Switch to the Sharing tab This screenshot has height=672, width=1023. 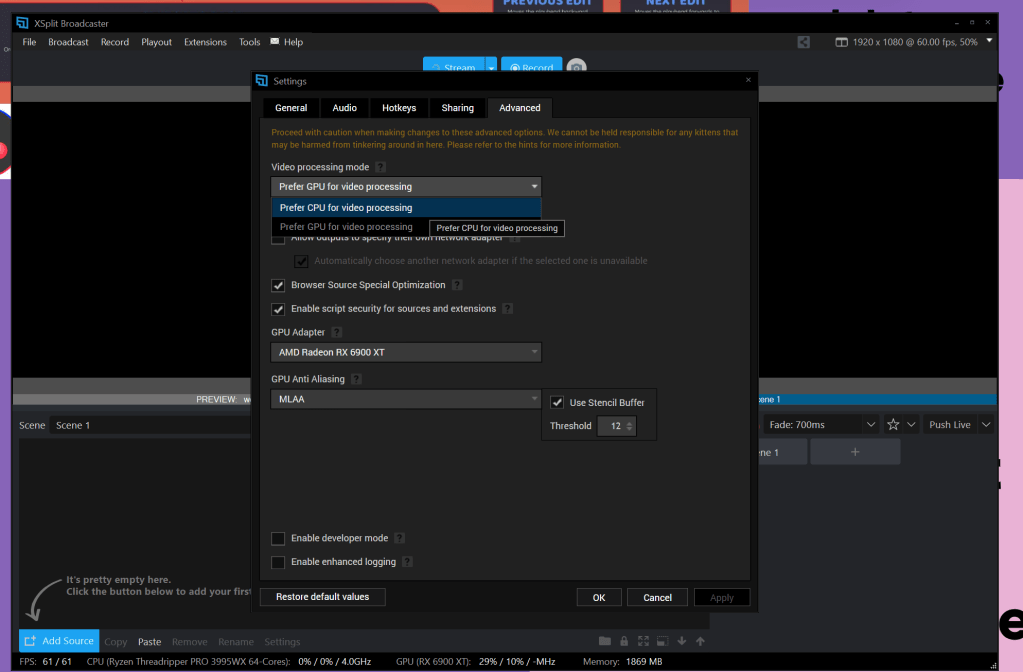(457, 108)
